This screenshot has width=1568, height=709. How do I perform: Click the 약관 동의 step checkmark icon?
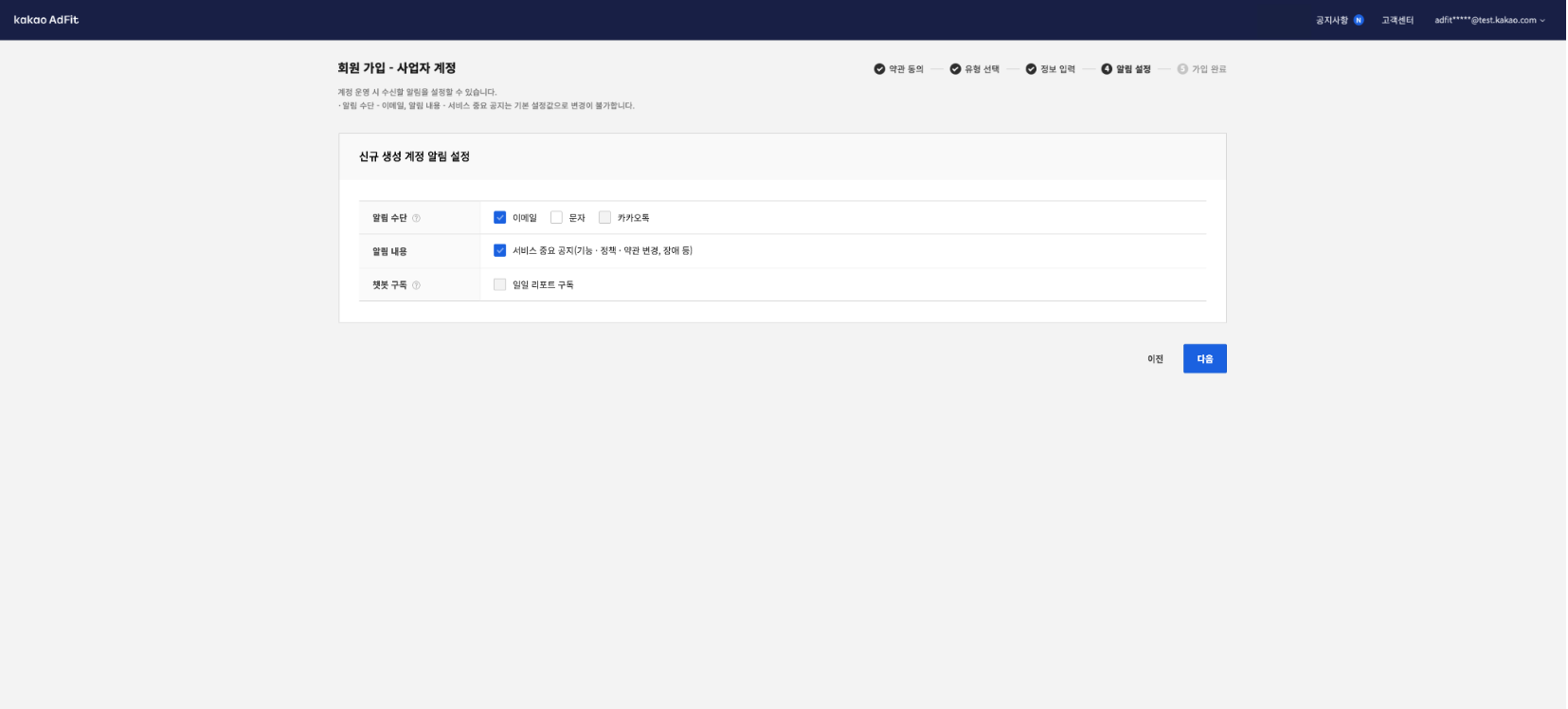(879, 69)
